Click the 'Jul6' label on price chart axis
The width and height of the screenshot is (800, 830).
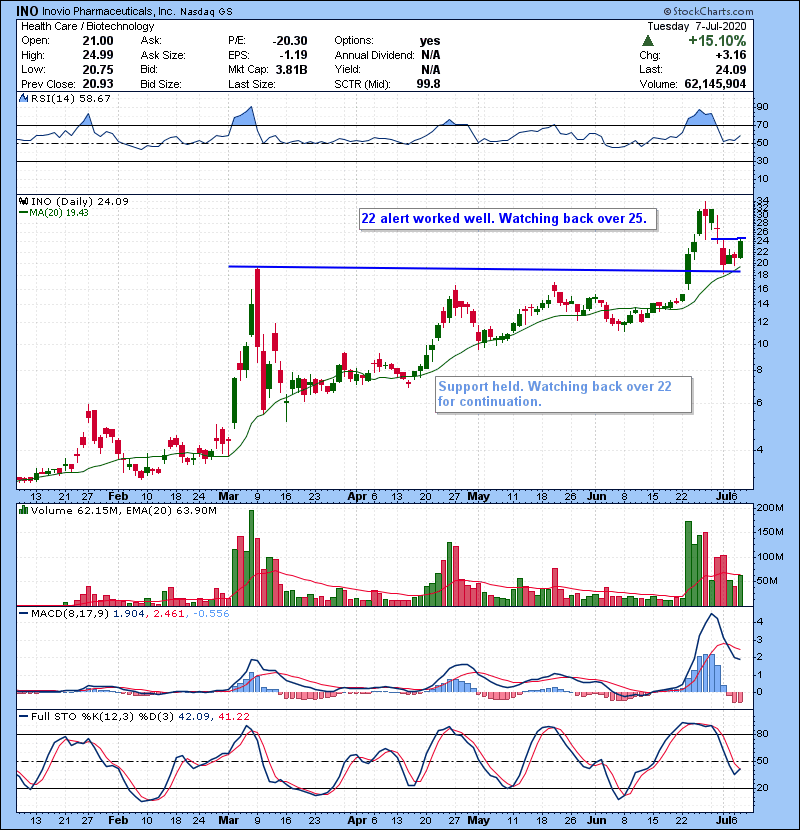pyautogui.click(x=726, y=497)
